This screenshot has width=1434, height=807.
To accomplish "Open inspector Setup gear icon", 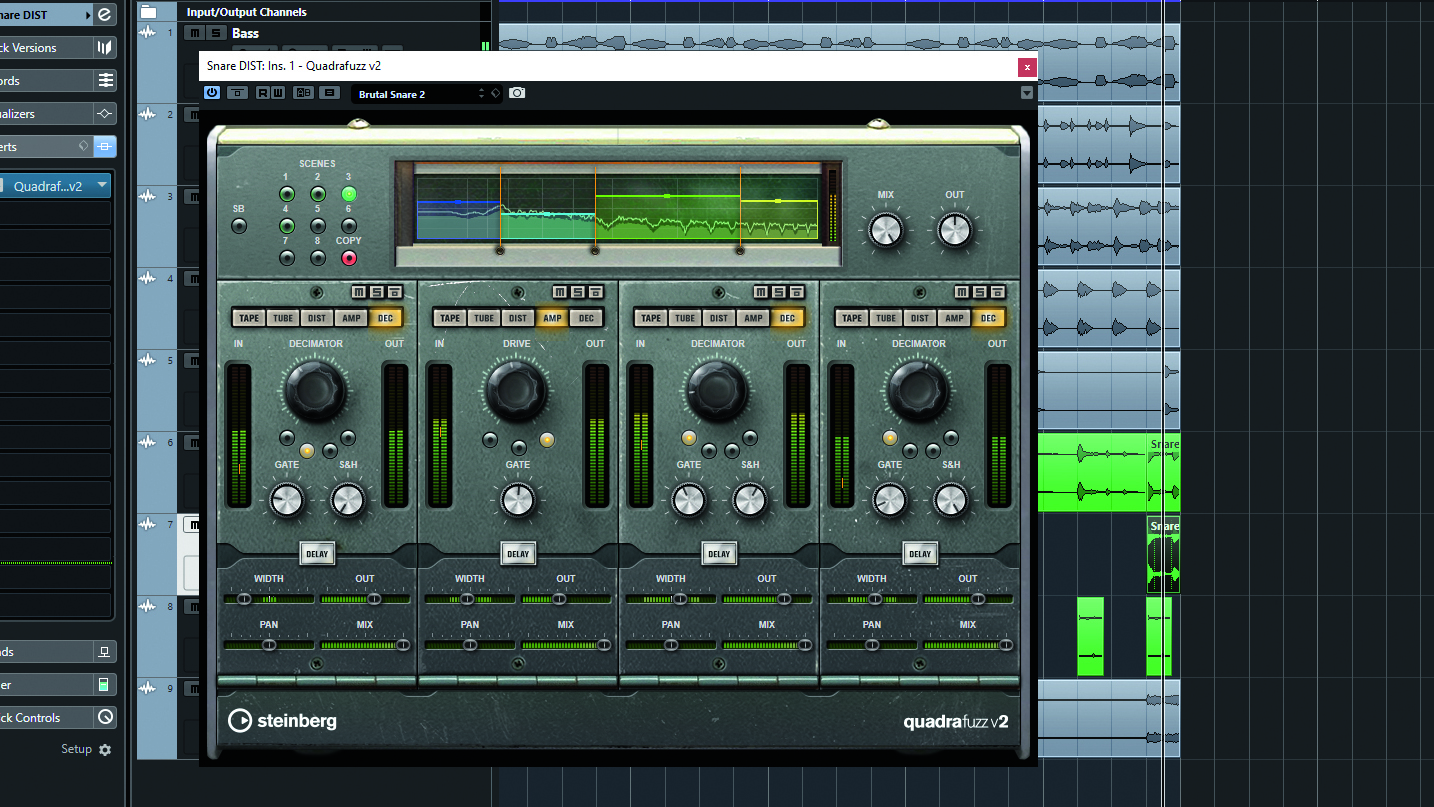I will (105, 750).
